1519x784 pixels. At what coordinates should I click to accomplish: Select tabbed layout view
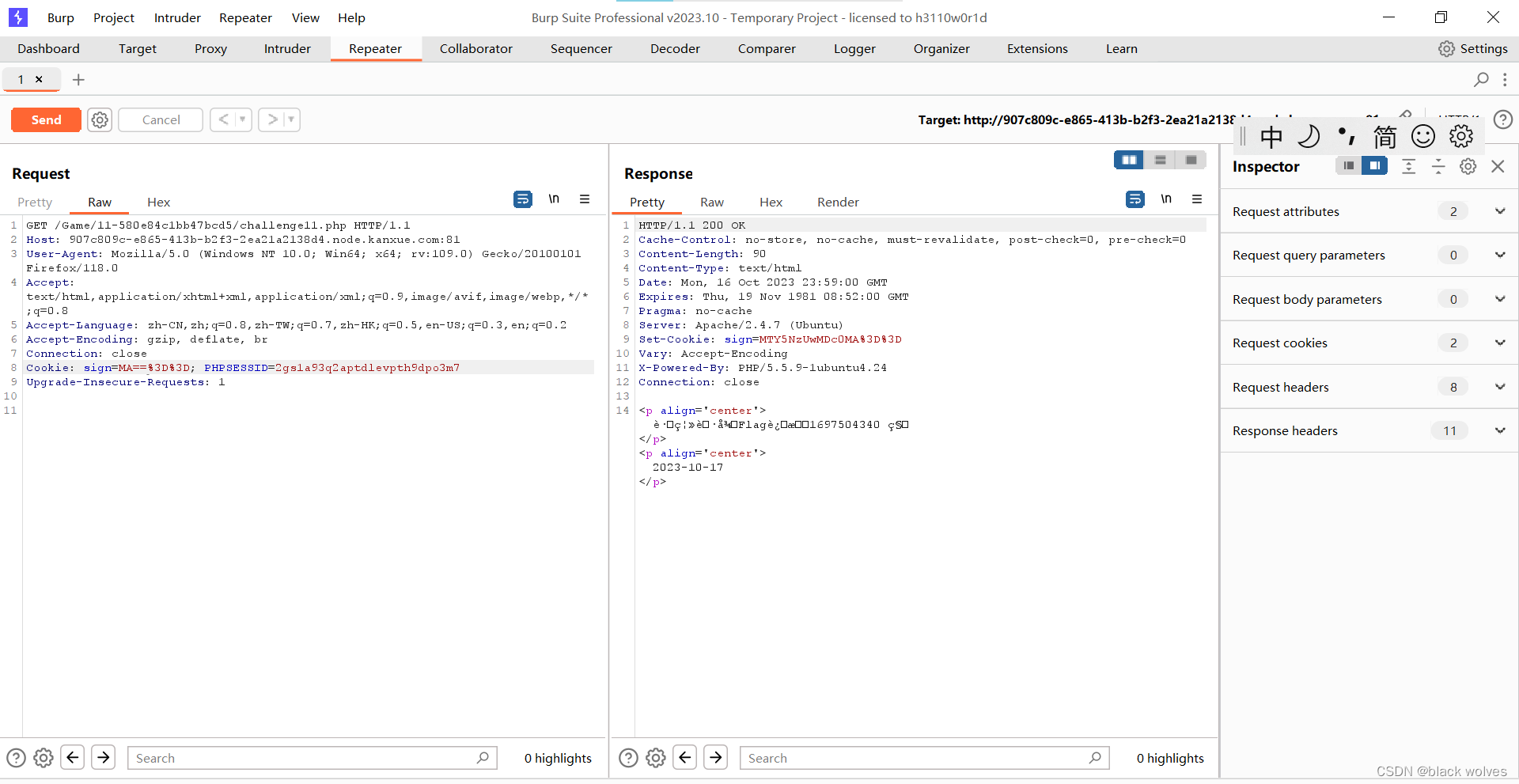1191,160
